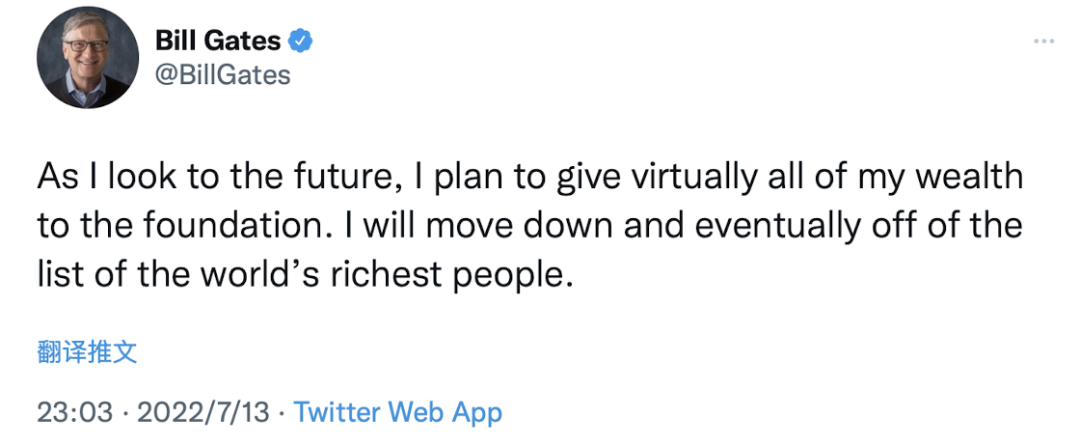Image resolution: width=1080 pixels, height=446 pixels.
Task: Click the blue verified badge
Action: coord(301,41)
